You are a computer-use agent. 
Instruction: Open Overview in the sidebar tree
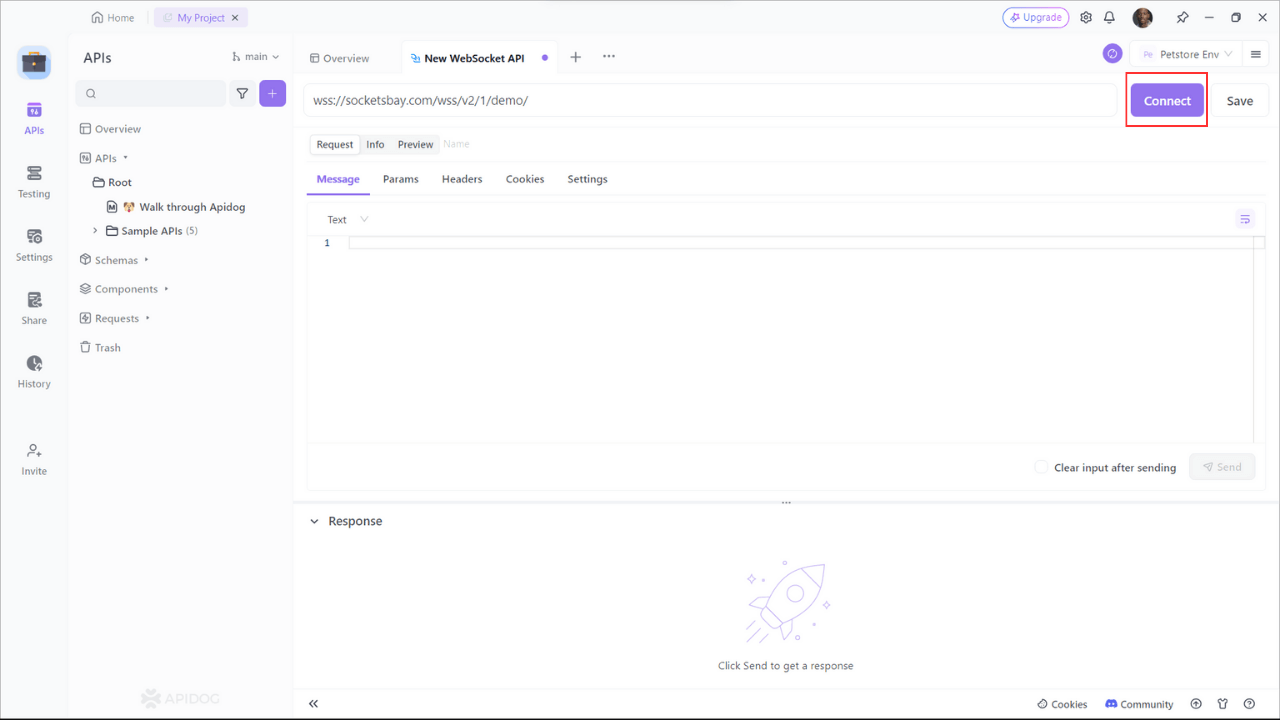pos(110,129)
